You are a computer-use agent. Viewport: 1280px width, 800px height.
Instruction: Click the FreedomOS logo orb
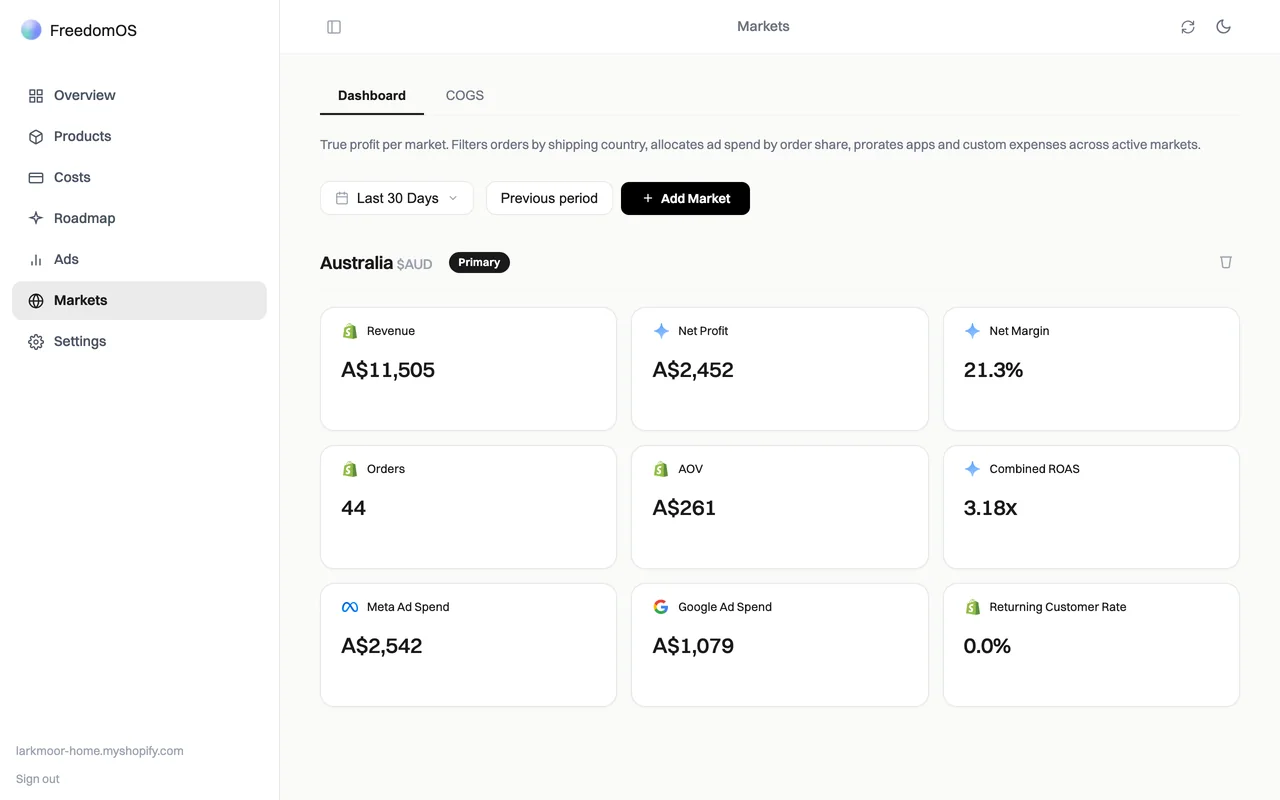31,30
